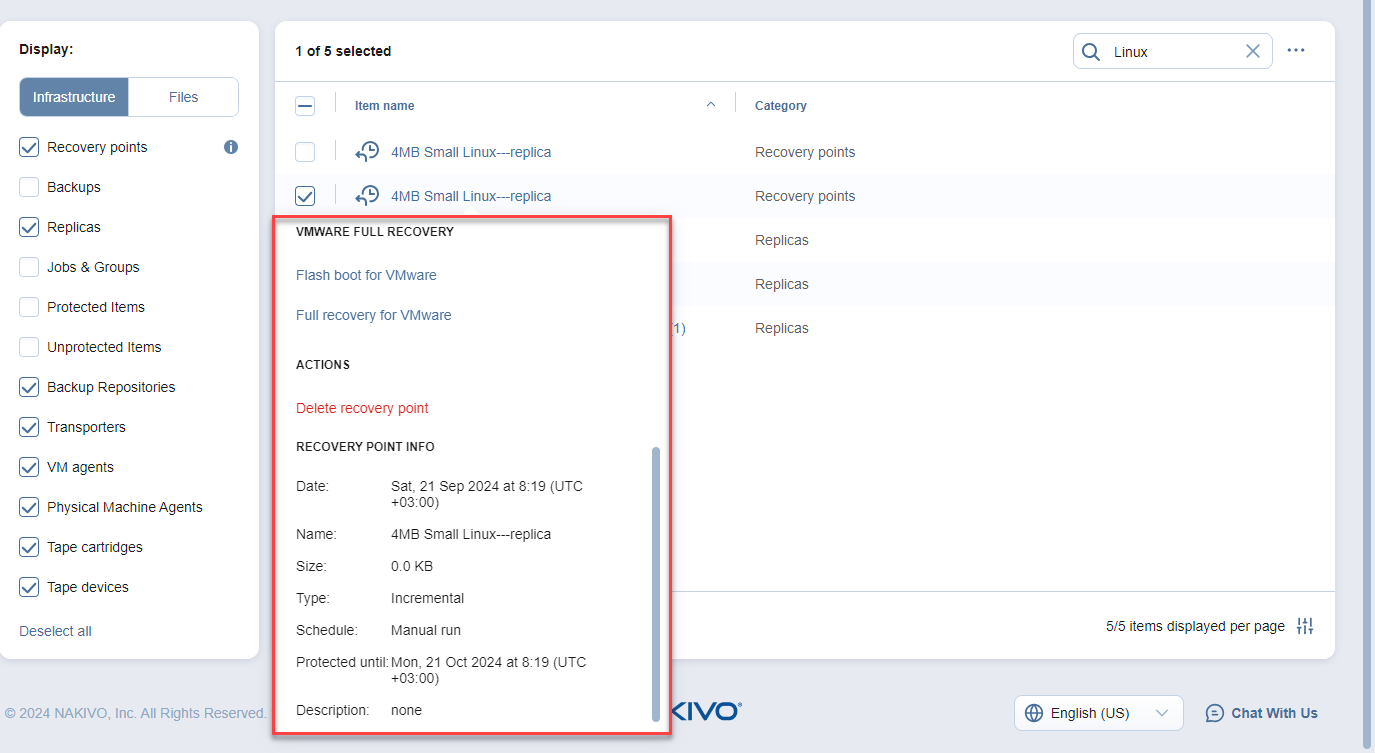Clear the Linux search text

[1252, 52]
